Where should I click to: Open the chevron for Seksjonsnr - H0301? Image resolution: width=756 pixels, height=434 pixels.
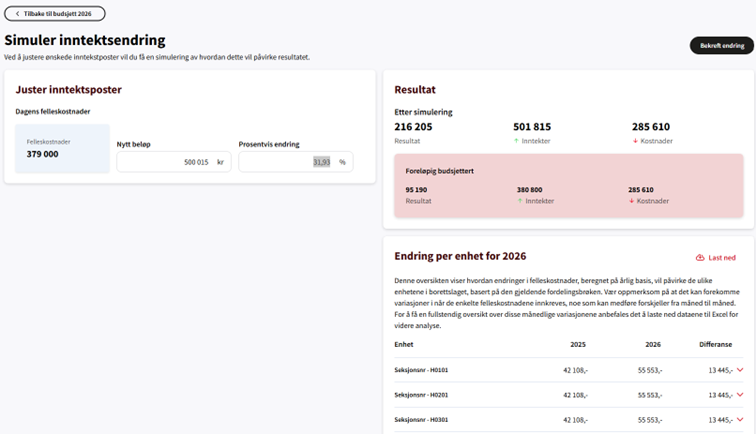(x=740, y=420)
